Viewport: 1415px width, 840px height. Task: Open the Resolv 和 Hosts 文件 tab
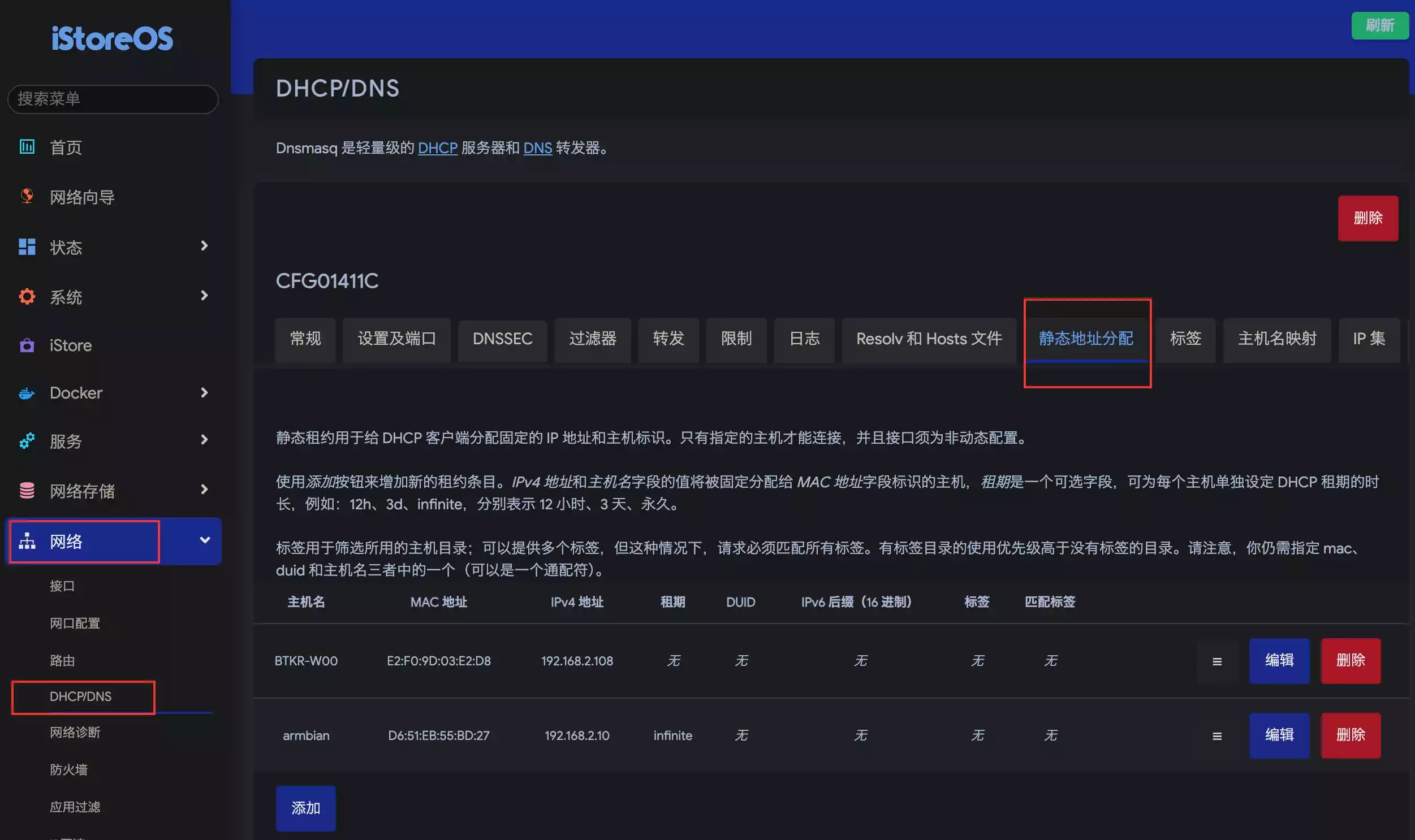[929, 339]
